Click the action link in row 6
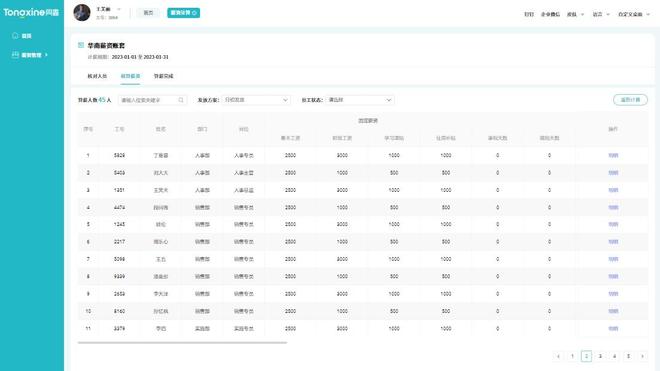660x371 pixels. (x=613, y=242)
